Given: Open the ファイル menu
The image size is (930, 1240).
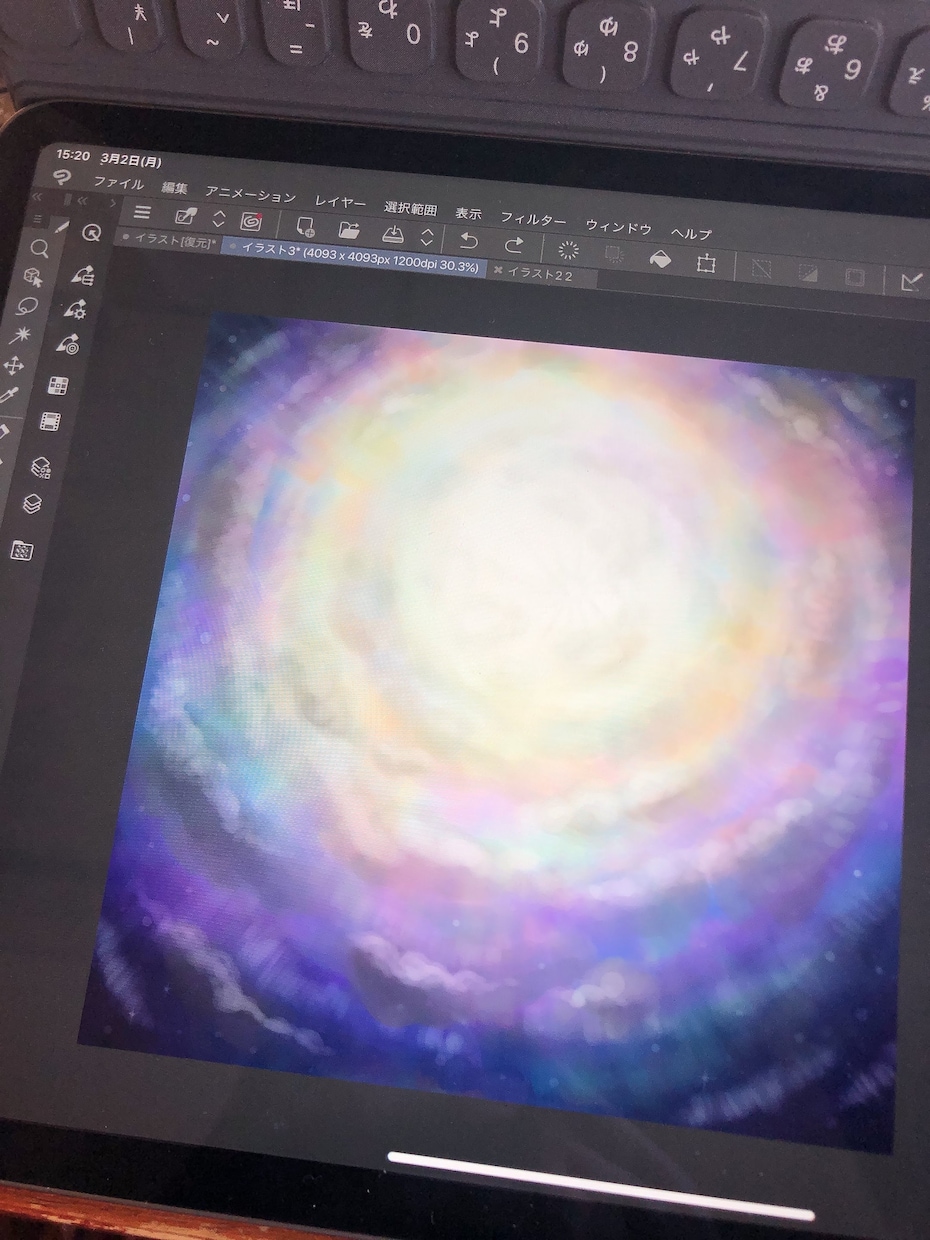Looking at the screenshot, I should pyautogui.click(x=118, y=184).
